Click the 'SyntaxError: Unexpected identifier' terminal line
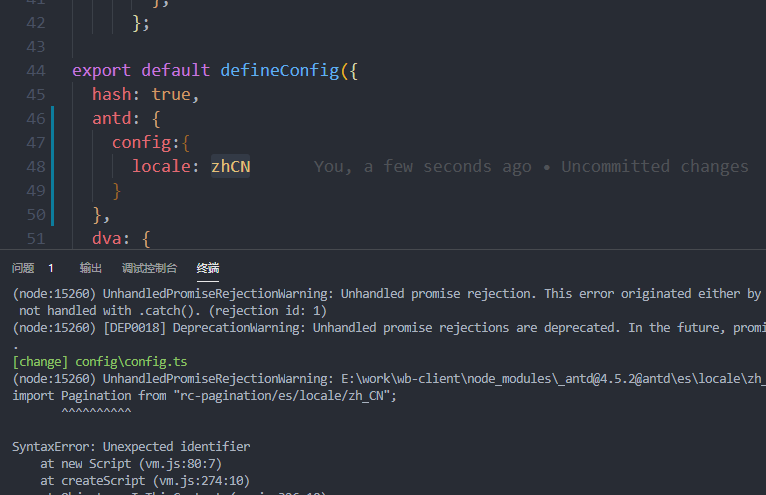The height and width of the screenshot is (495, 766). [131, 447]
